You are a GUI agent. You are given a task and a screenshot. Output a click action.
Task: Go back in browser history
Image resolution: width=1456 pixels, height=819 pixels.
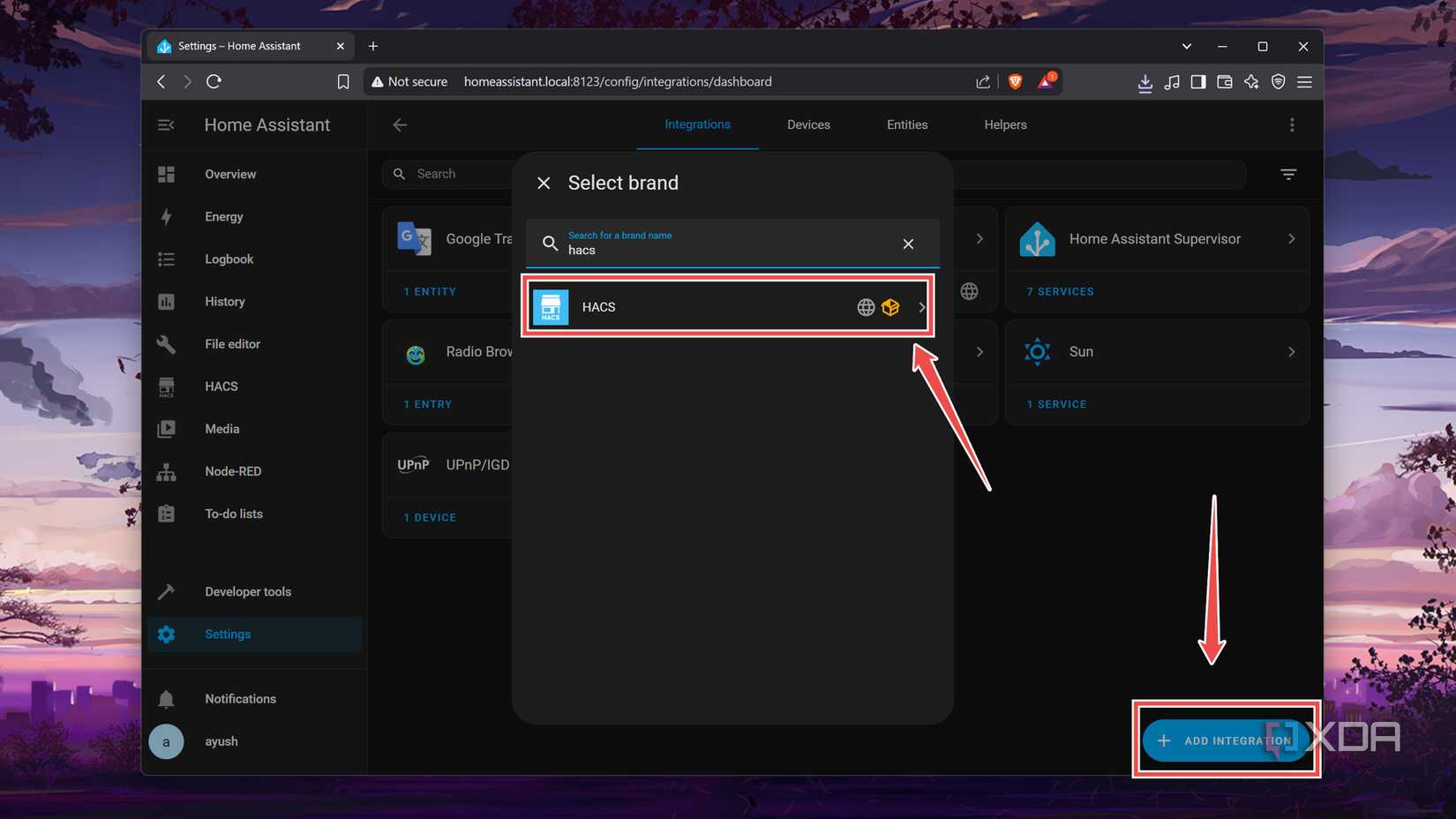tap(161, 81)
